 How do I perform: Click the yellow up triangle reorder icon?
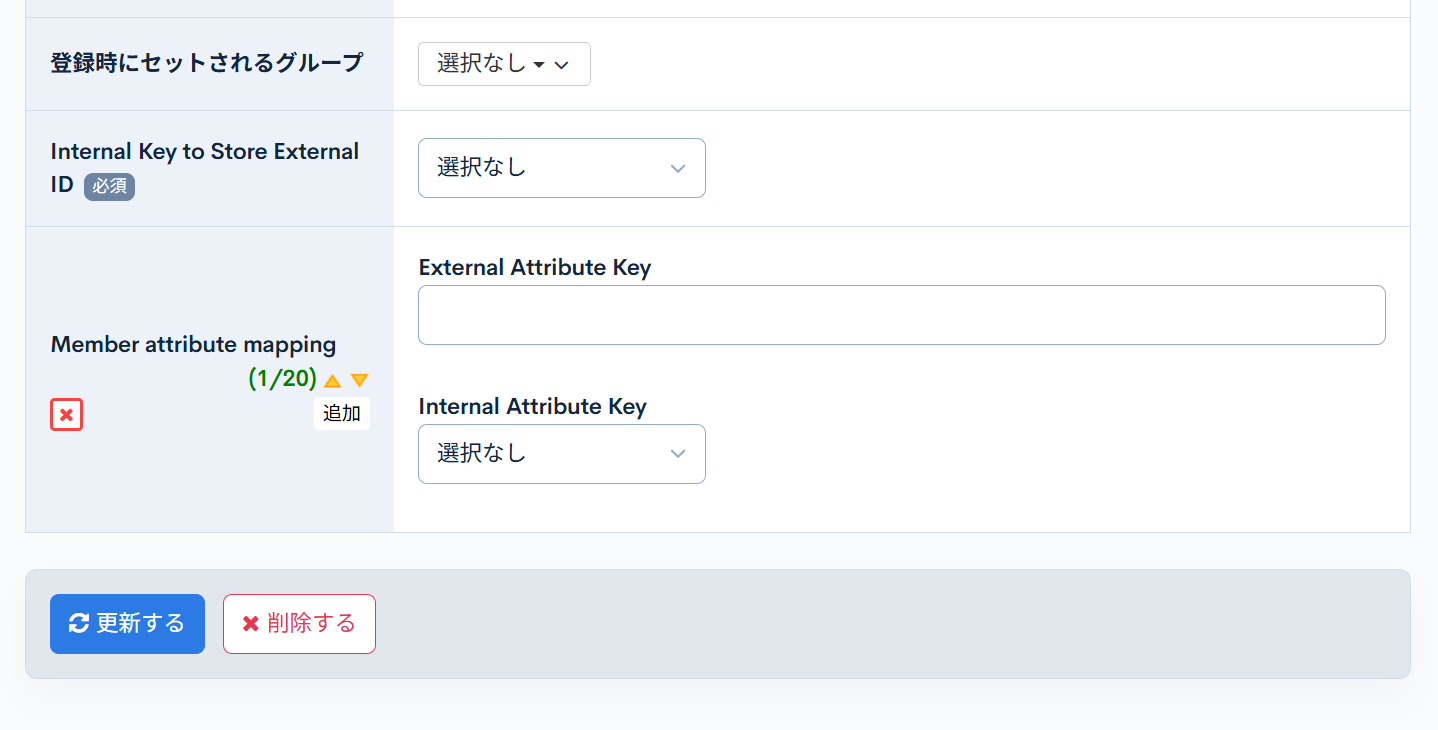tap(332, 380)
